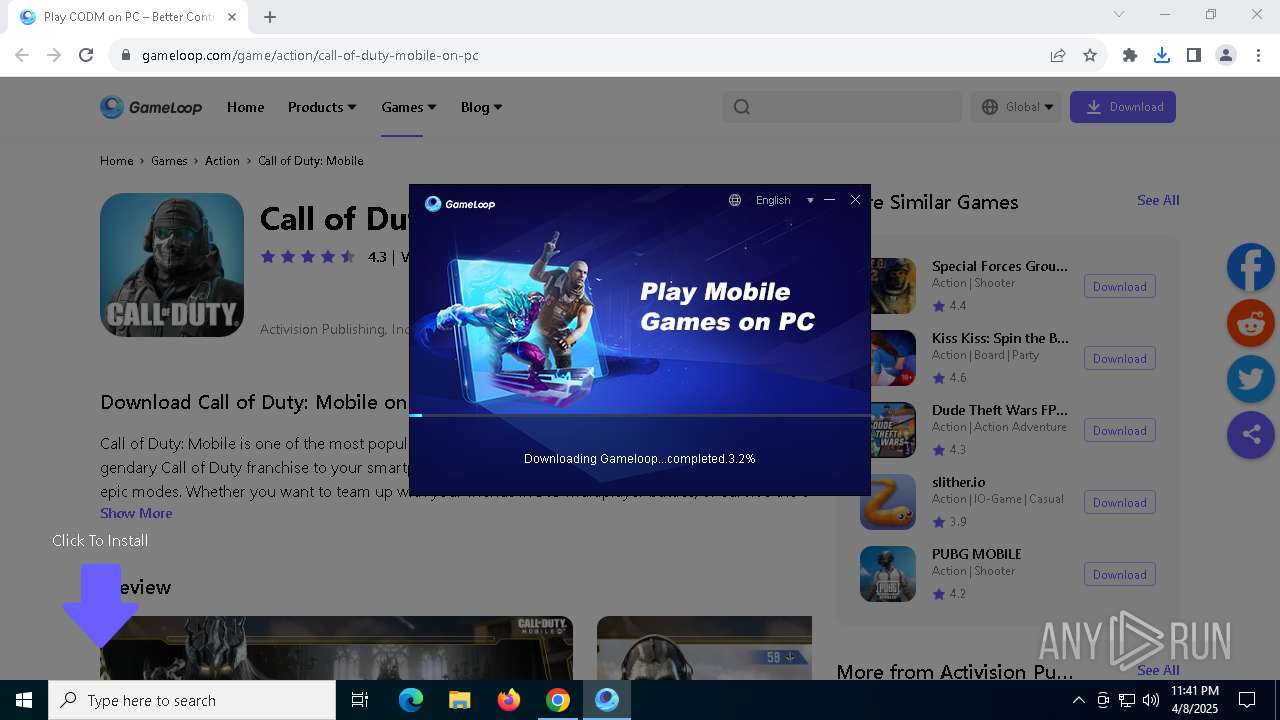
Task: Minimize the GameLoop installer window
Action: [x=829, y=200]
